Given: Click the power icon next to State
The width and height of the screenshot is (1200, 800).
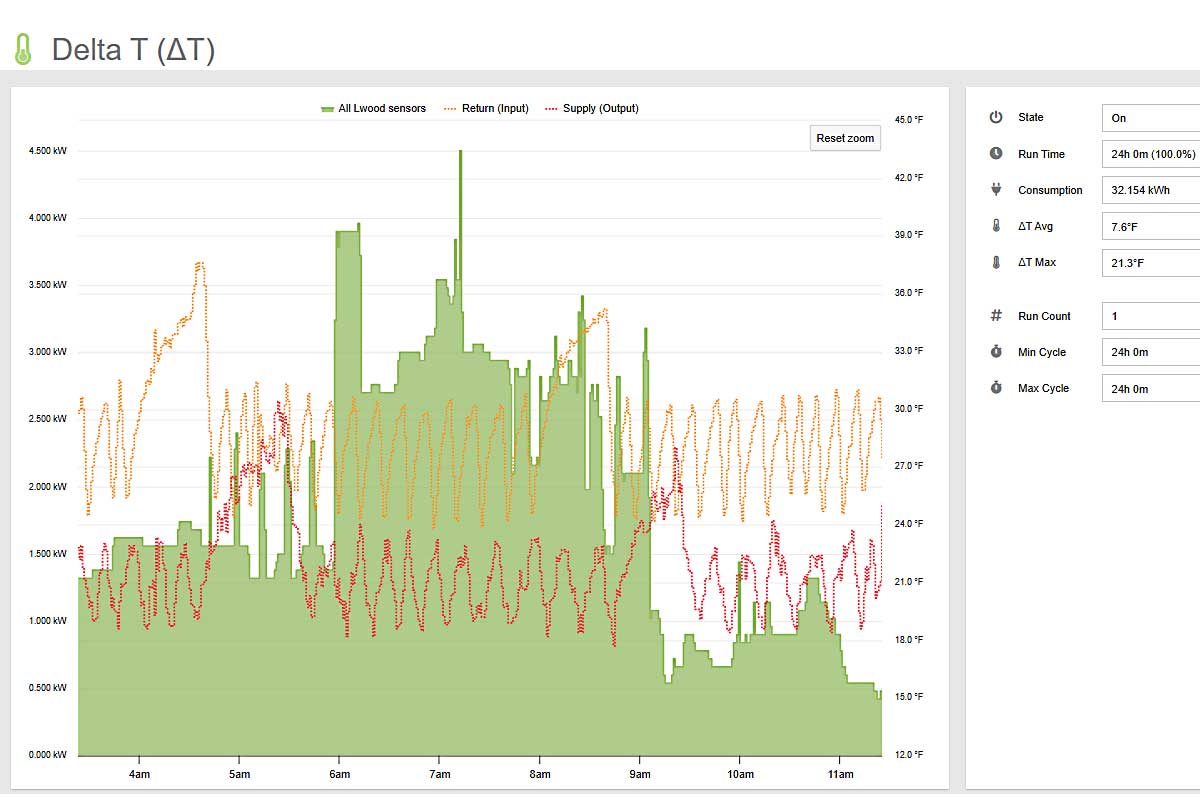Looking at the screenshot, I should (996, 118).
